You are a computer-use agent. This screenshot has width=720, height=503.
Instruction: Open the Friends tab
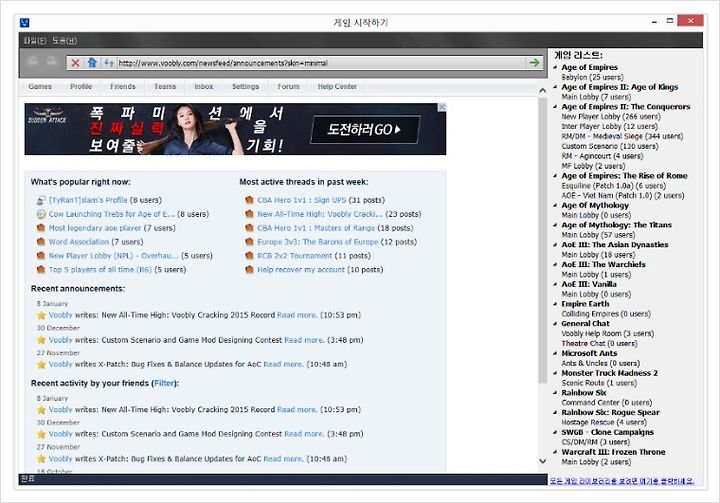click(123, 86)
